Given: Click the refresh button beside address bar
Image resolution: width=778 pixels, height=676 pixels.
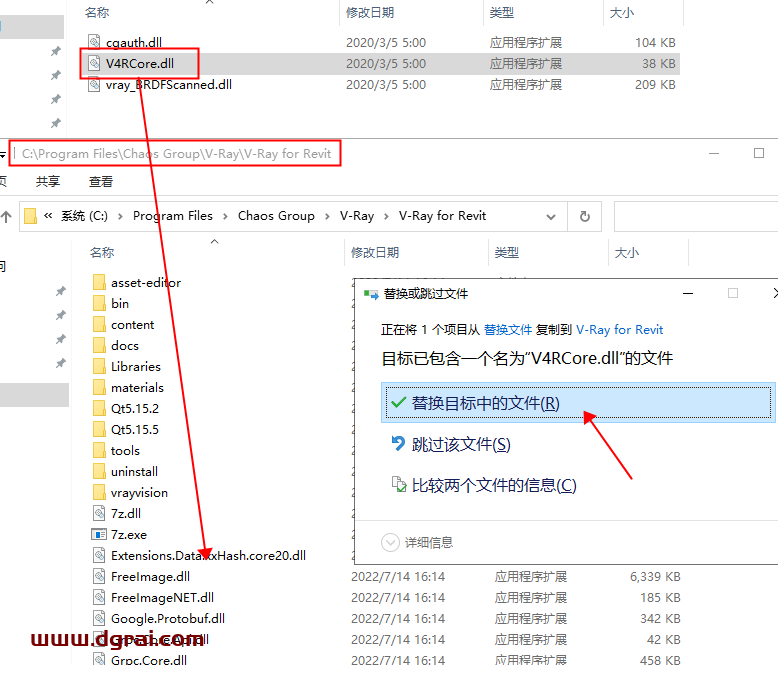Looking at the screenshot, I should (585, 216).
